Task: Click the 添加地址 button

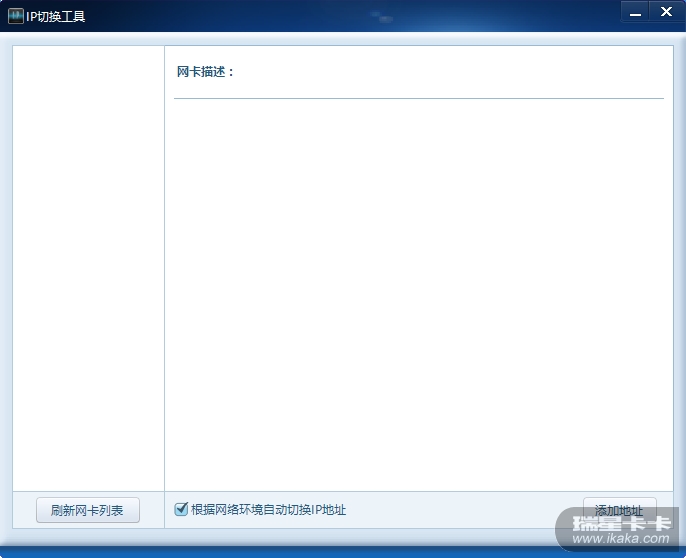Action: (619, 510)
